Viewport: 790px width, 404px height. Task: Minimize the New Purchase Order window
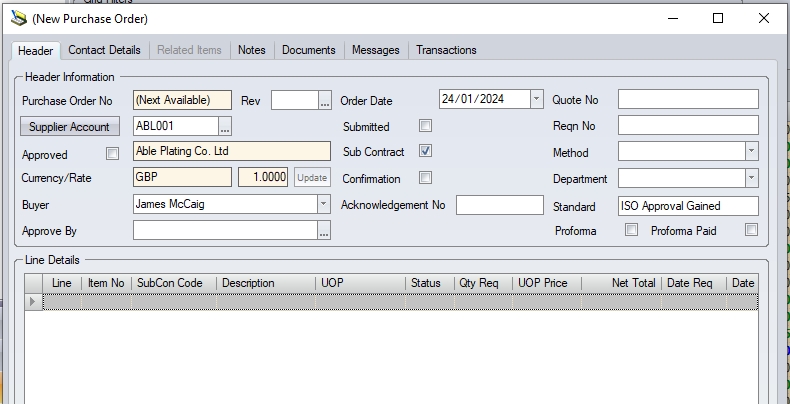[671, 18]
